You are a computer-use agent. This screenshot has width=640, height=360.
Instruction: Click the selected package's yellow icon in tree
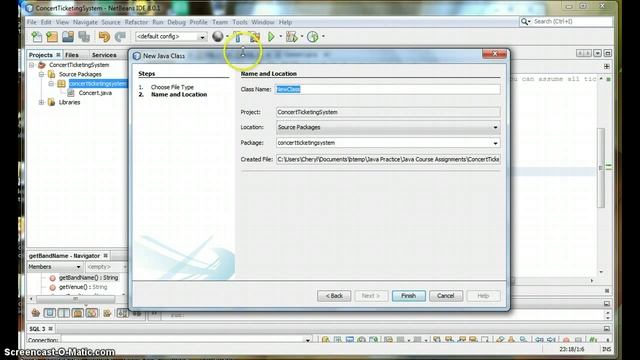tap(61, 84)
